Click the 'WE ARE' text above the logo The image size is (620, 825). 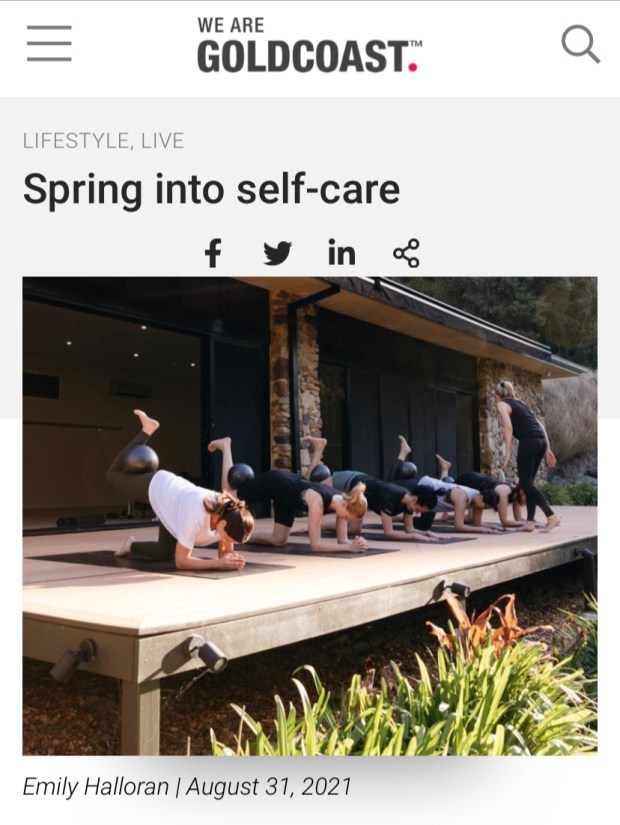point(231,25)
